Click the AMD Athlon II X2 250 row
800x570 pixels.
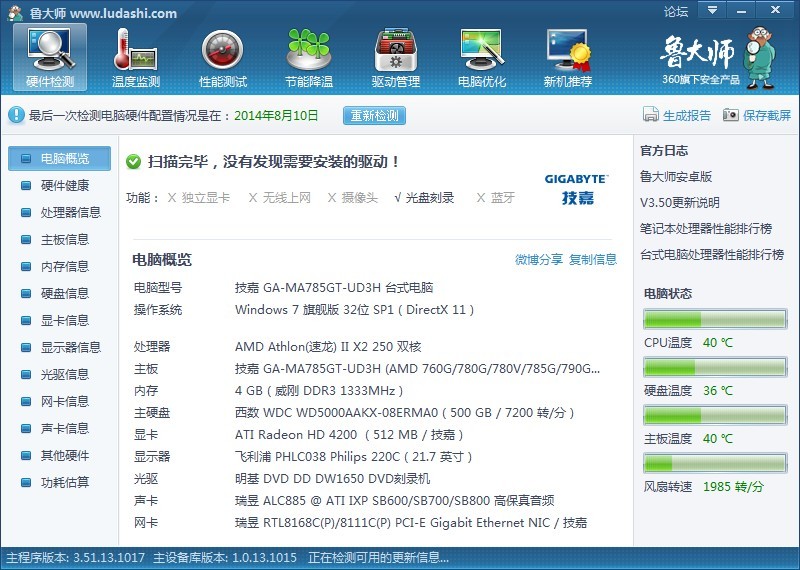coord(328,346)
